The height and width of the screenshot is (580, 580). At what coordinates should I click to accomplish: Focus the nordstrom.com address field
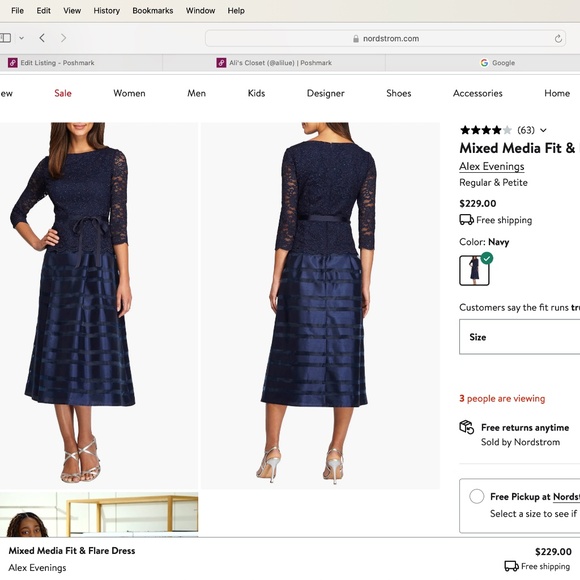point(385,38)
